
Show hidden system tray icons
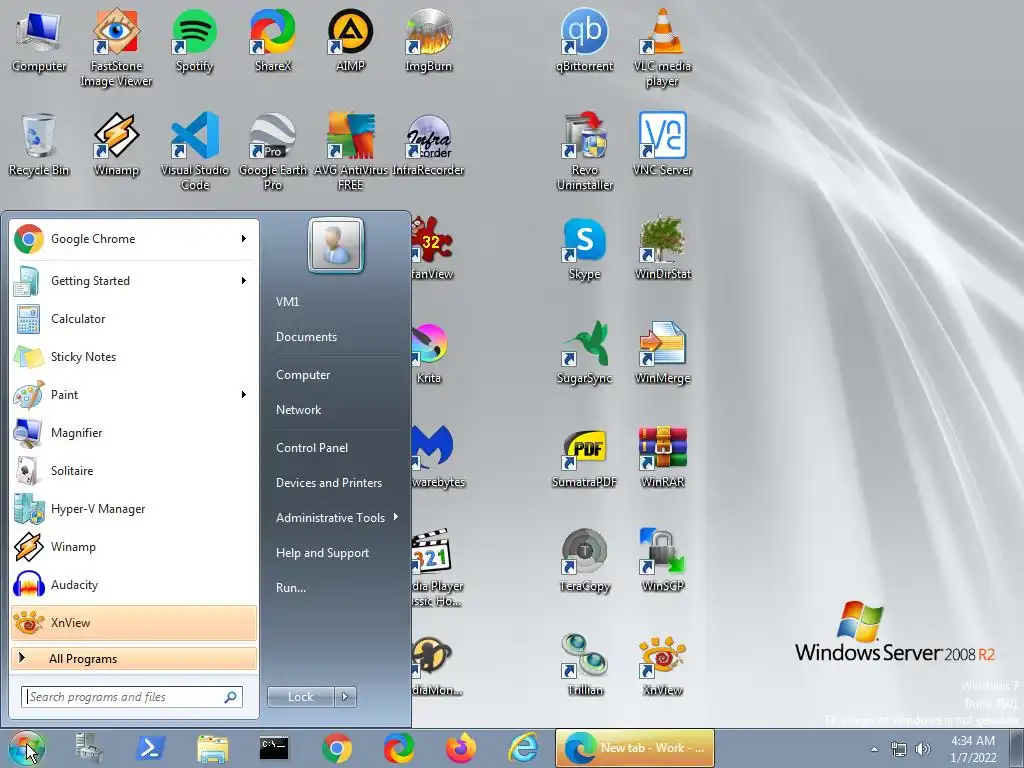tap(874, 749)
